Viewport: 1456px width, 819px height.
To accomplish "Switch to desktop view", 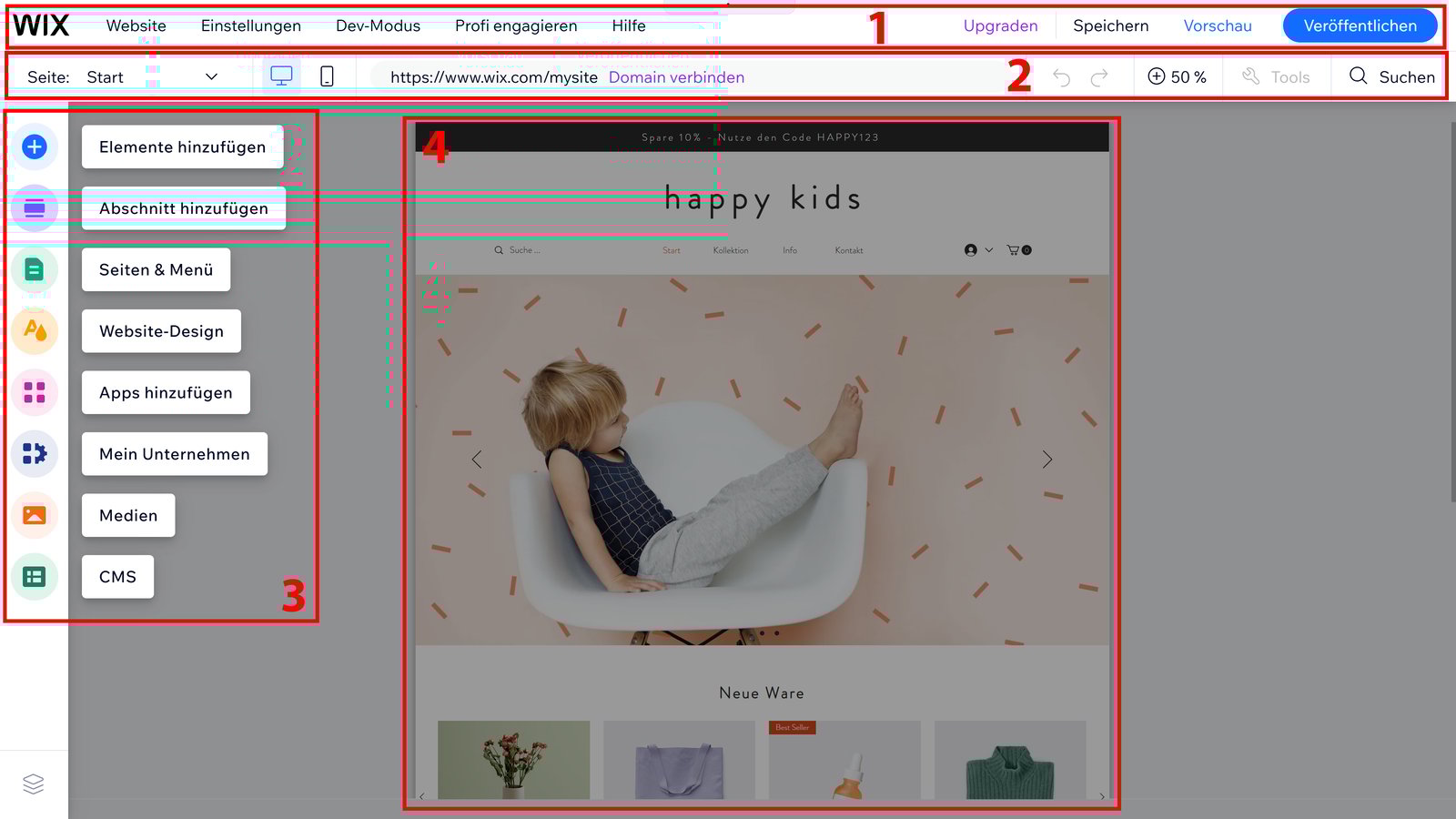I will click(x=281, y=76).
